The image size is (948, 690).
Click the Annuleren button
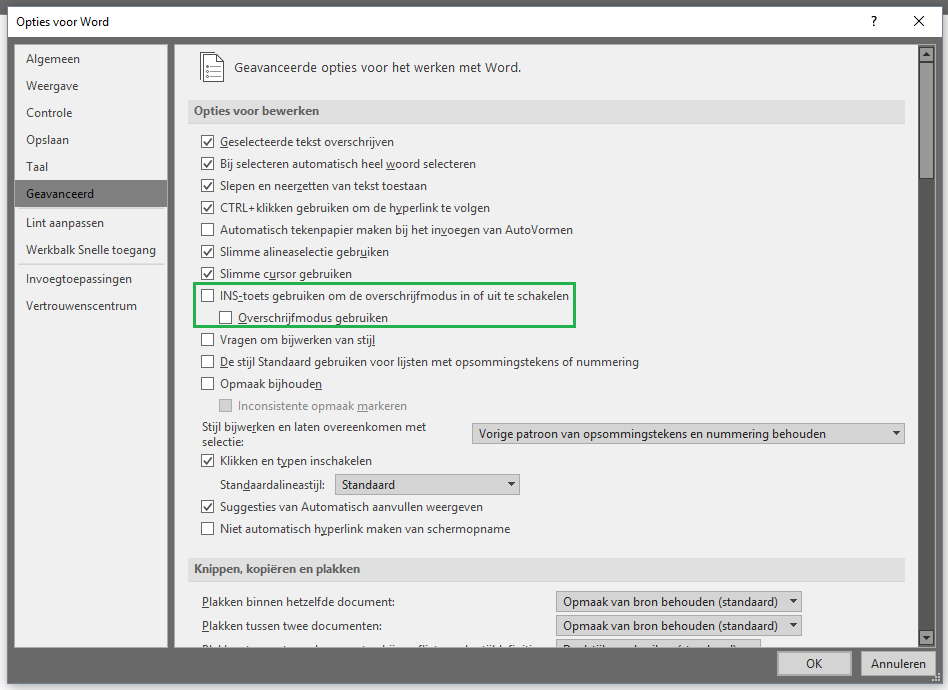click(898, 663)
